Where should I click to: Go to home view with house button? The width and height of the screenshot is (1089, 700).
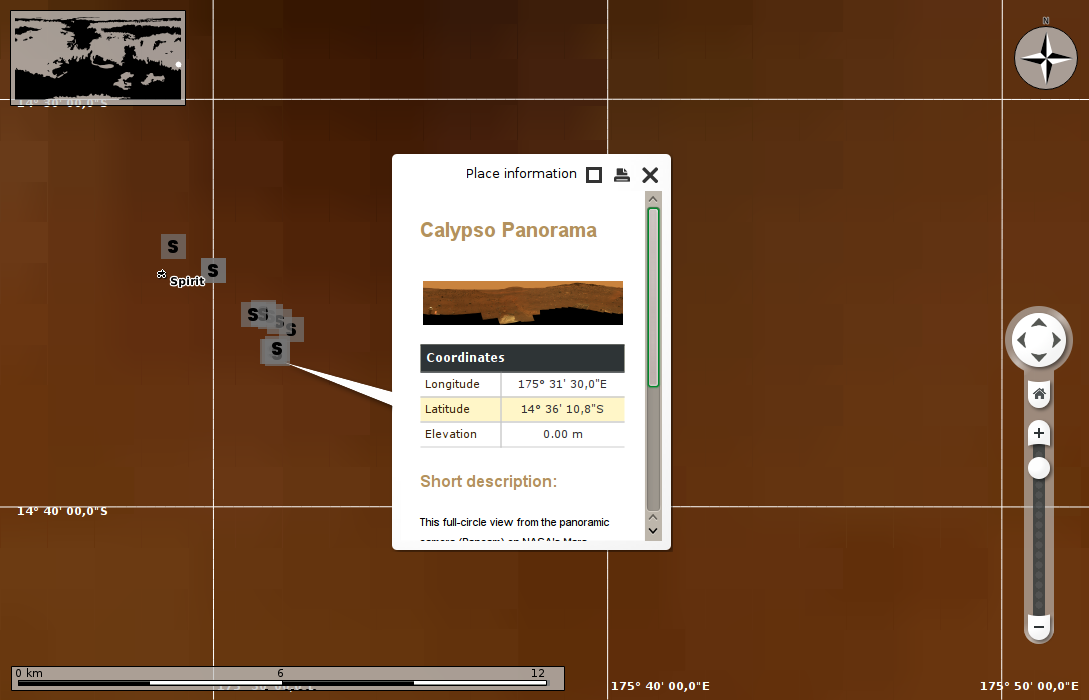pos(1039,394)
